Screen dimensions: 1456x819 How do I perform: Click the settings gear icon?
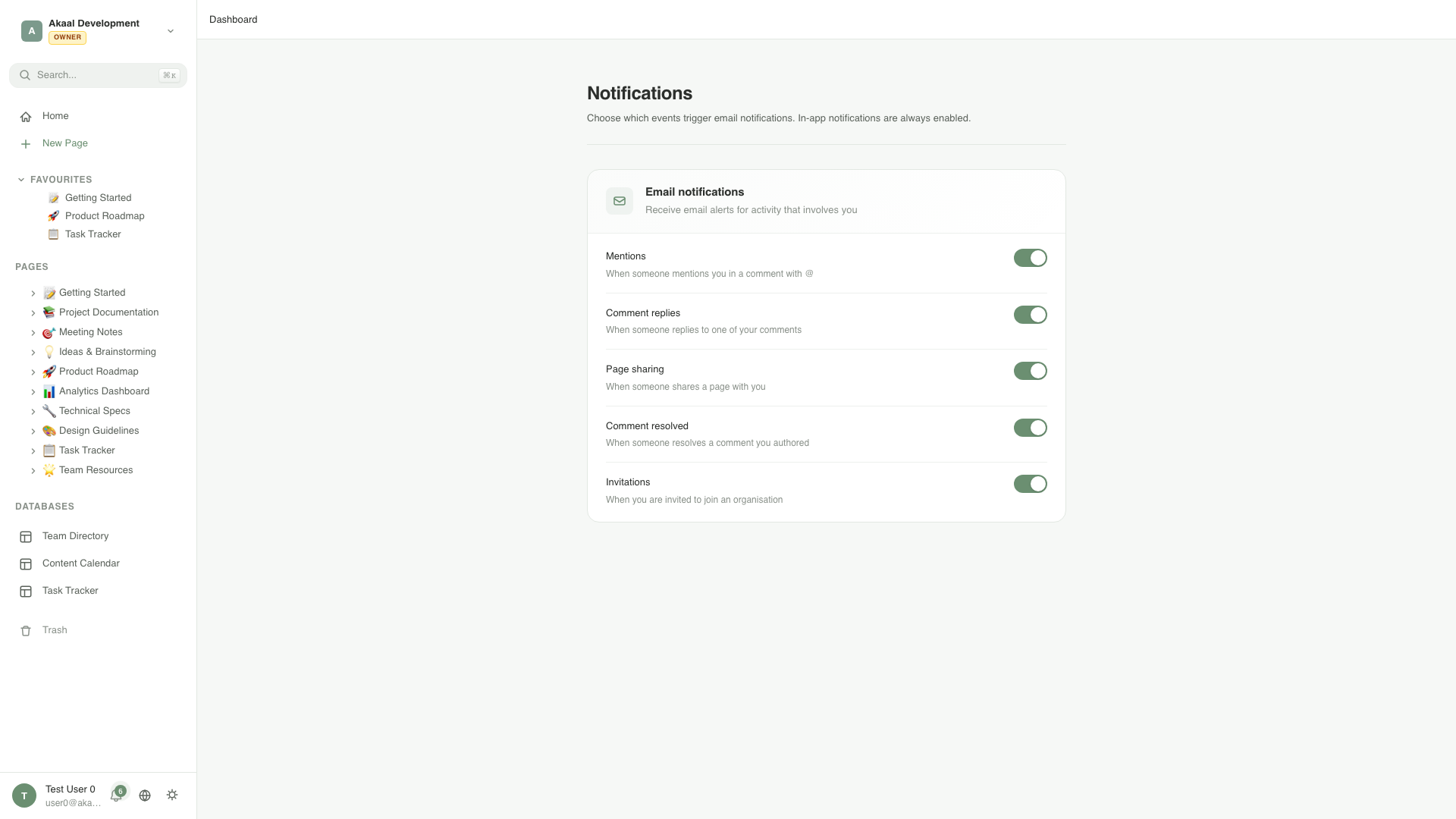[171, 795]
